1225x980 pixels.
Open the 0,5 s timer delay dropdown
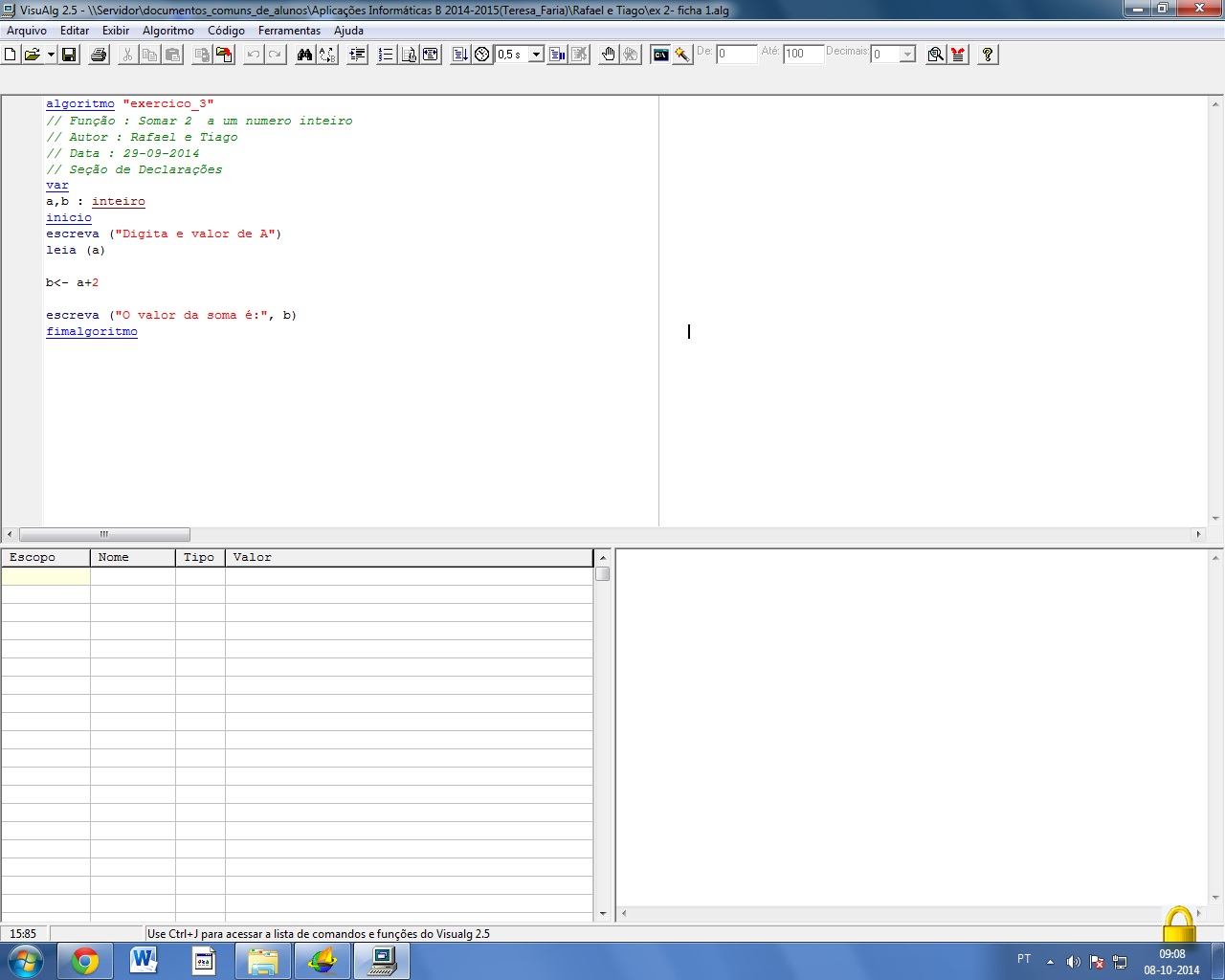[x=536, y=55]
